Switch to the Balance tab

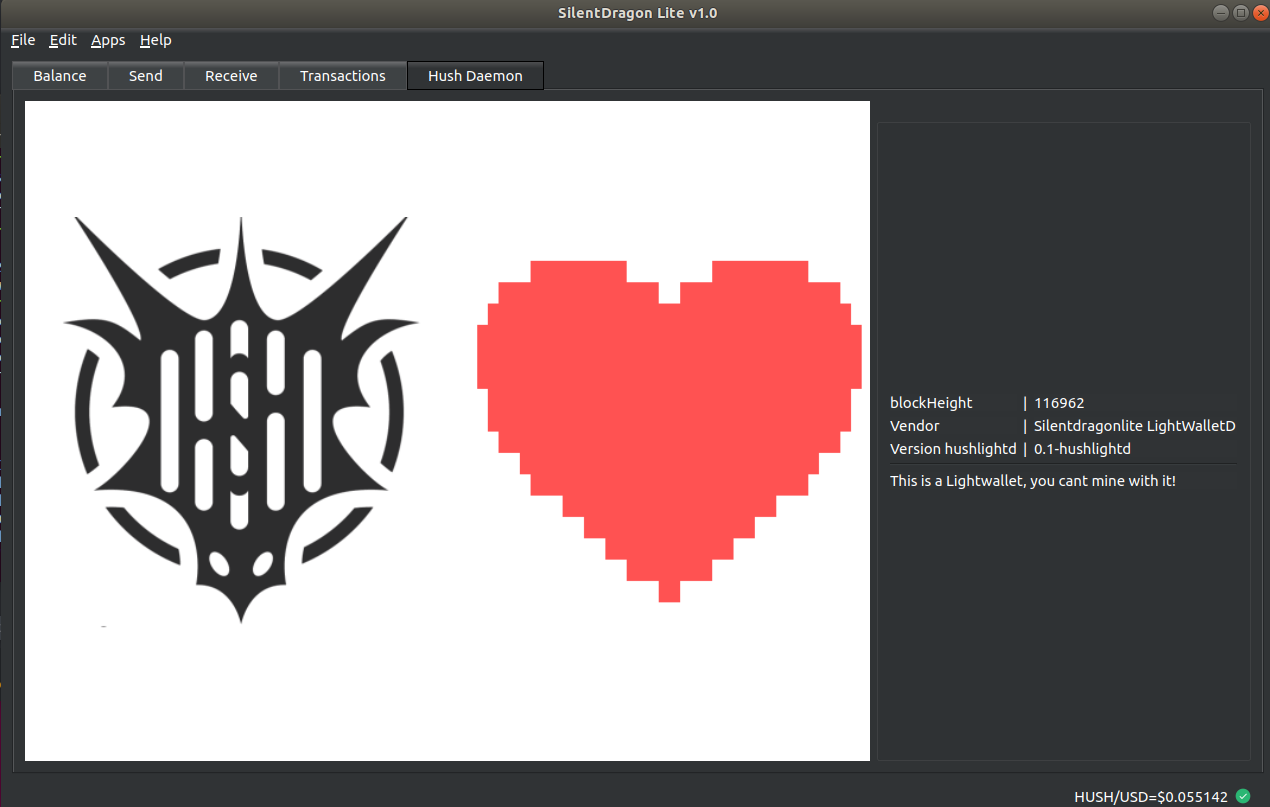click(60, 76)
